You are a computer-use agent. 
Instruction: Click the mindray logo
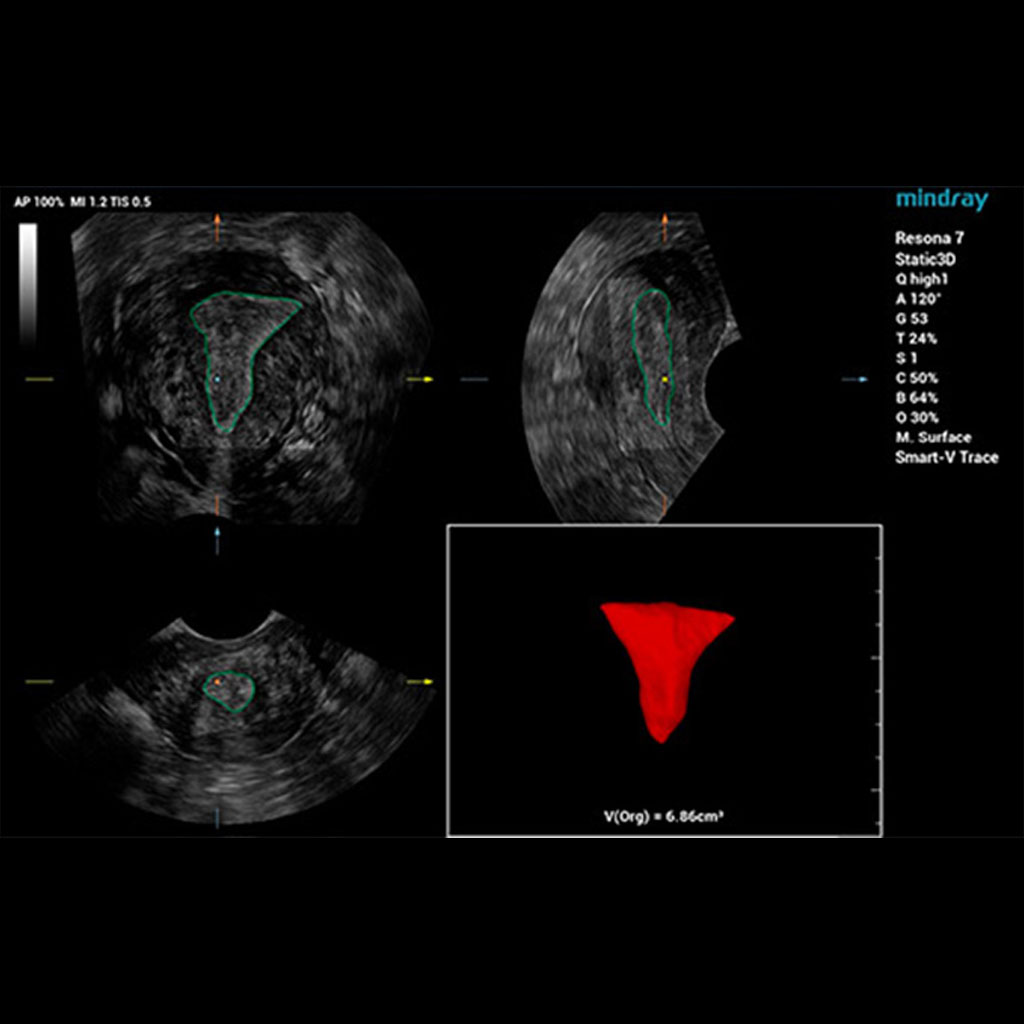point(941,200)
